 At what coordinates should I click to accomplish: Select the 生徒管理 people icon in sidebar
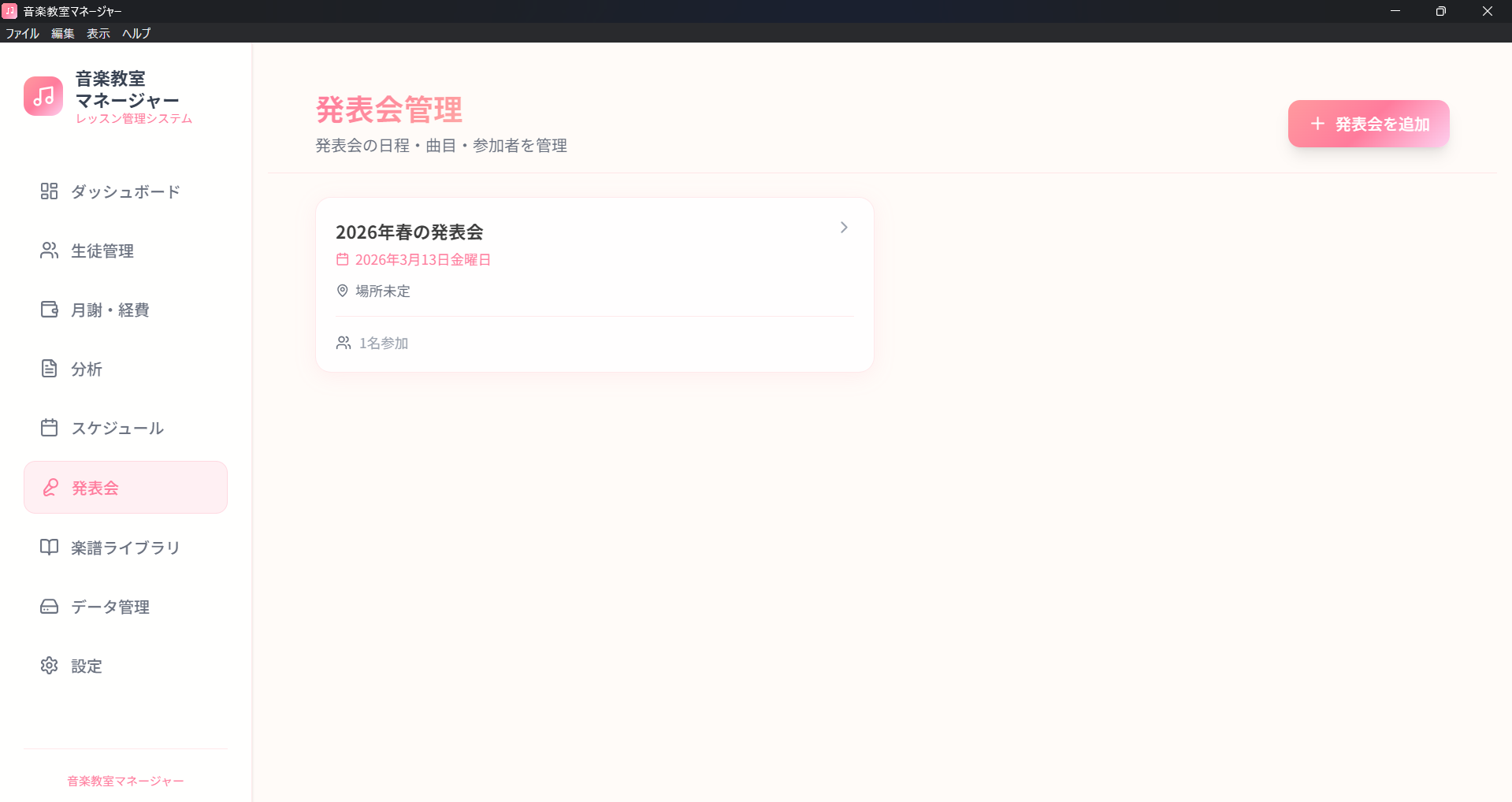(48, 251)
